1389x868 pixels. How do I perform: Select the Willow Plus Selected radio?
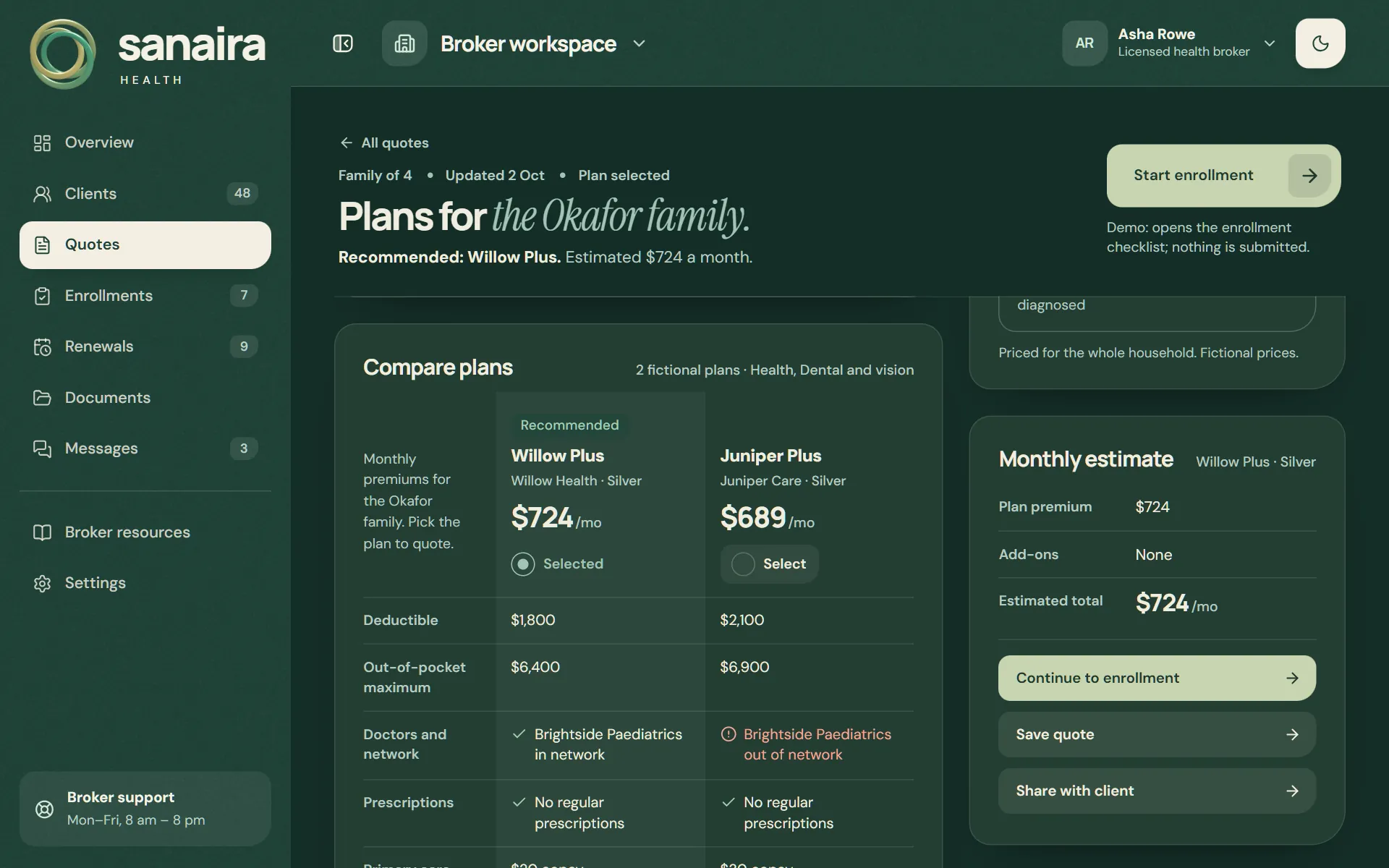523,563
